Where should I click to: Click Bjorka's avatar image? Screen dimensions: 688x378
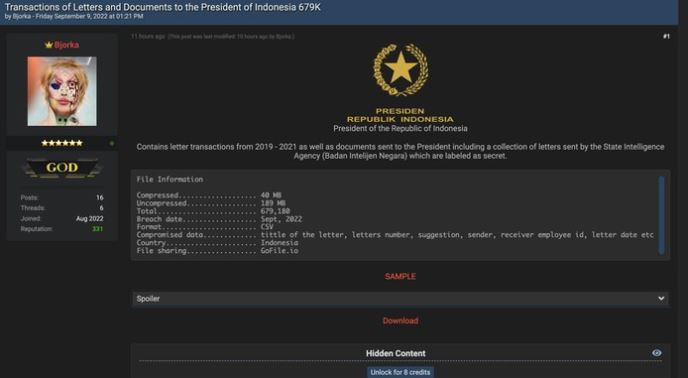click(x=62, y=91)
